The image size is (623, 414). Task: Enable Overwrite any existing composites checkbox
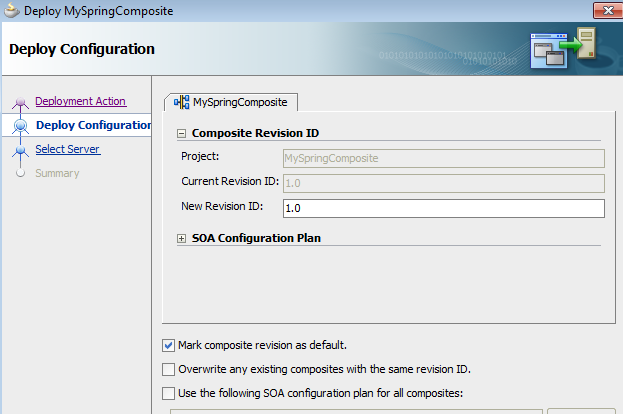(168, 369)
